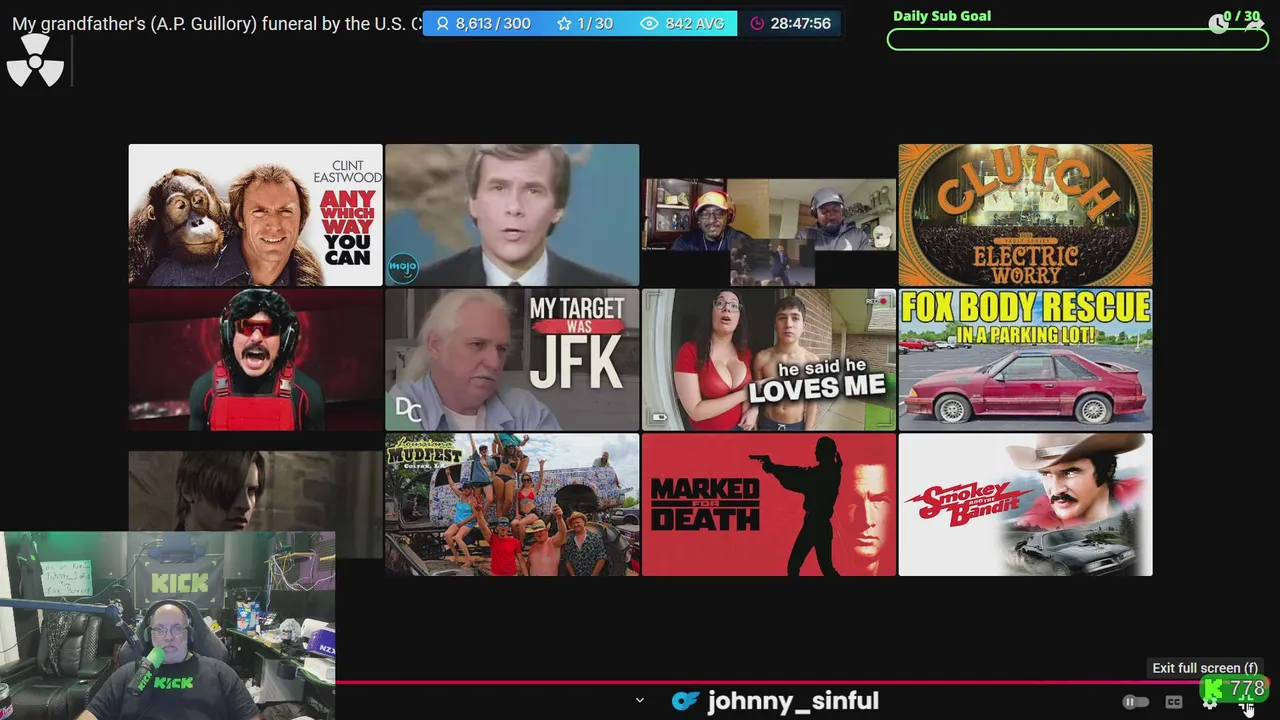Click the green Kick 778 viewer badge

click(1236, 689)
